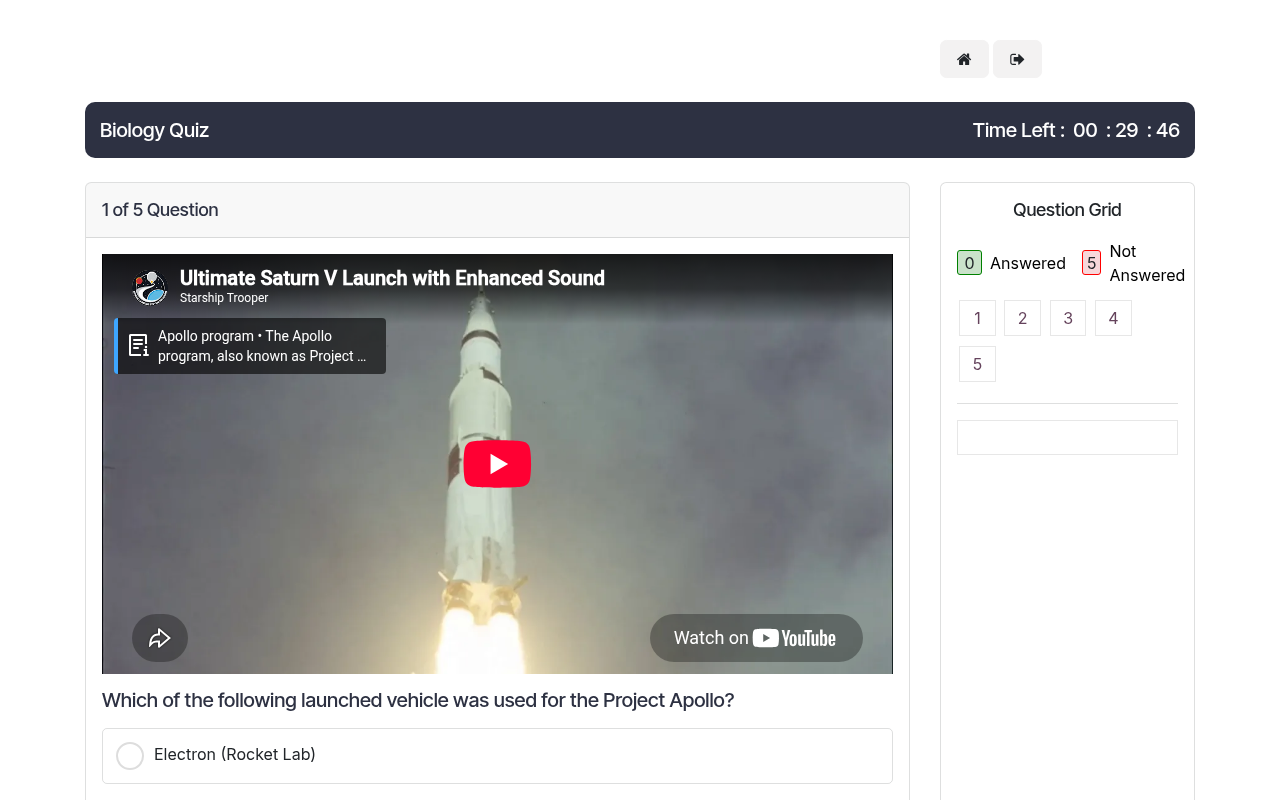This screenshot has height=800, width=1280.
Task: Click the Project Apollo question text
Action: (418, 700)
